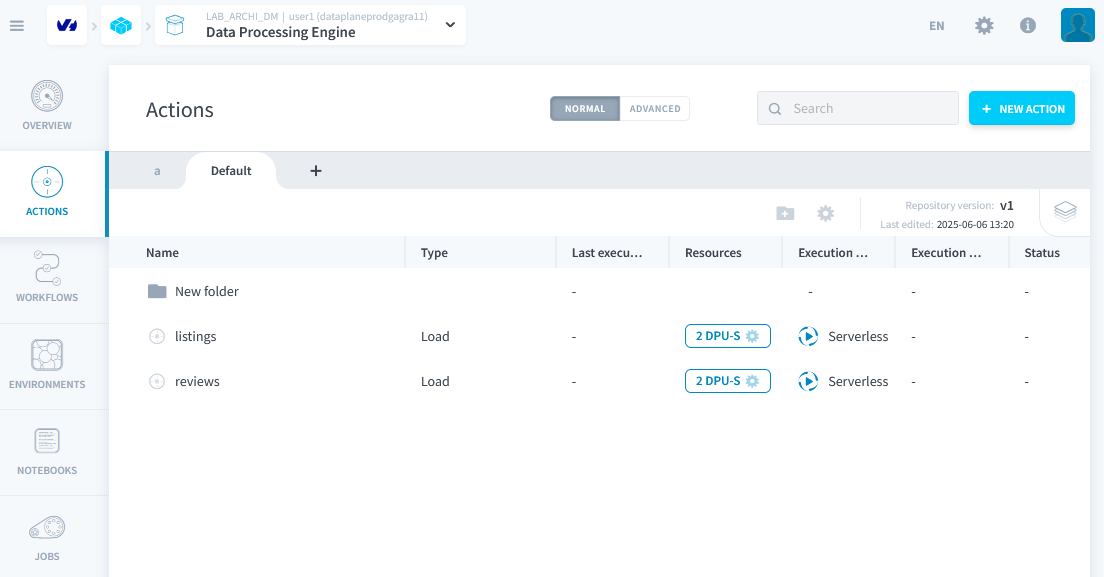This screenshot has height=577, width=1104.
Task: Select the Actions section in sidebar
Action: (46, 192)
